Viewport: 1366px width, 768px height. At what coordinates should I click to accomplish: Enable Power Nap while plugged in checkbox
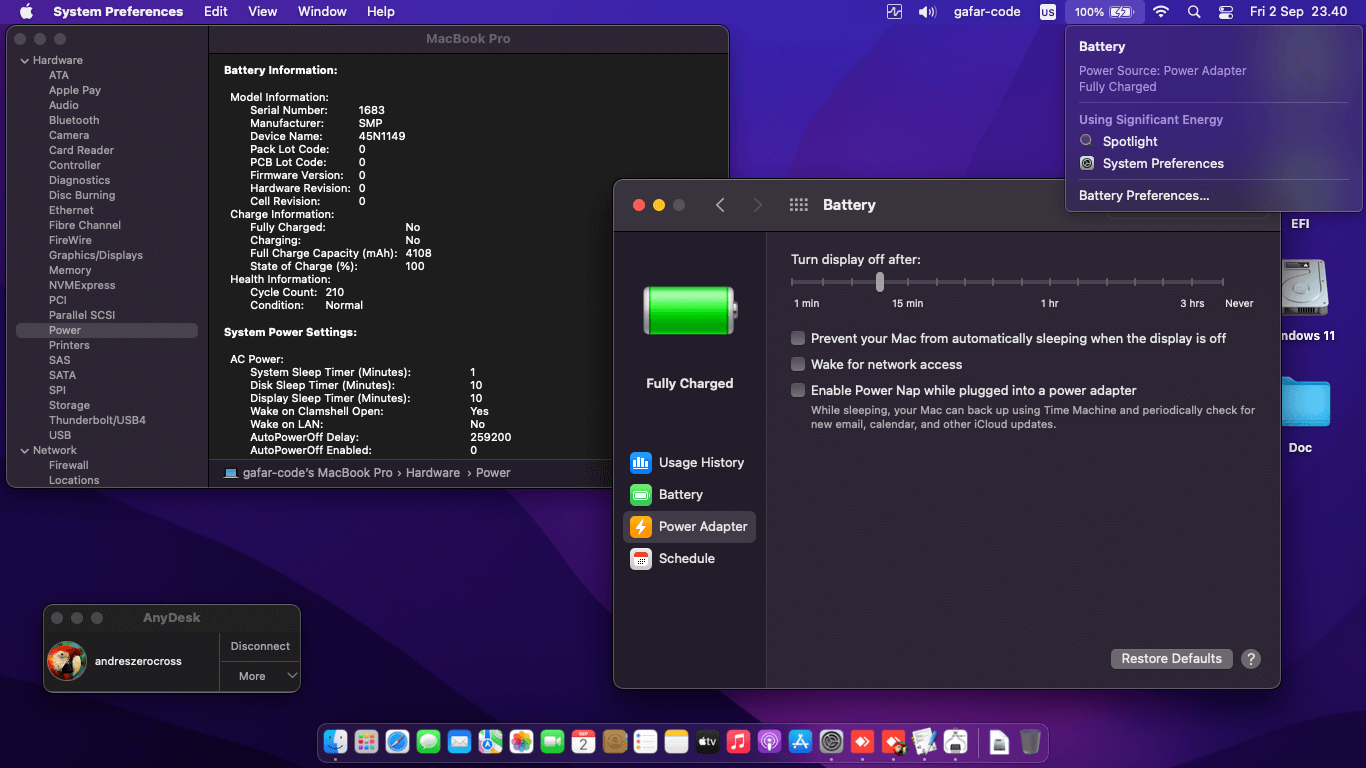[798, 390]
